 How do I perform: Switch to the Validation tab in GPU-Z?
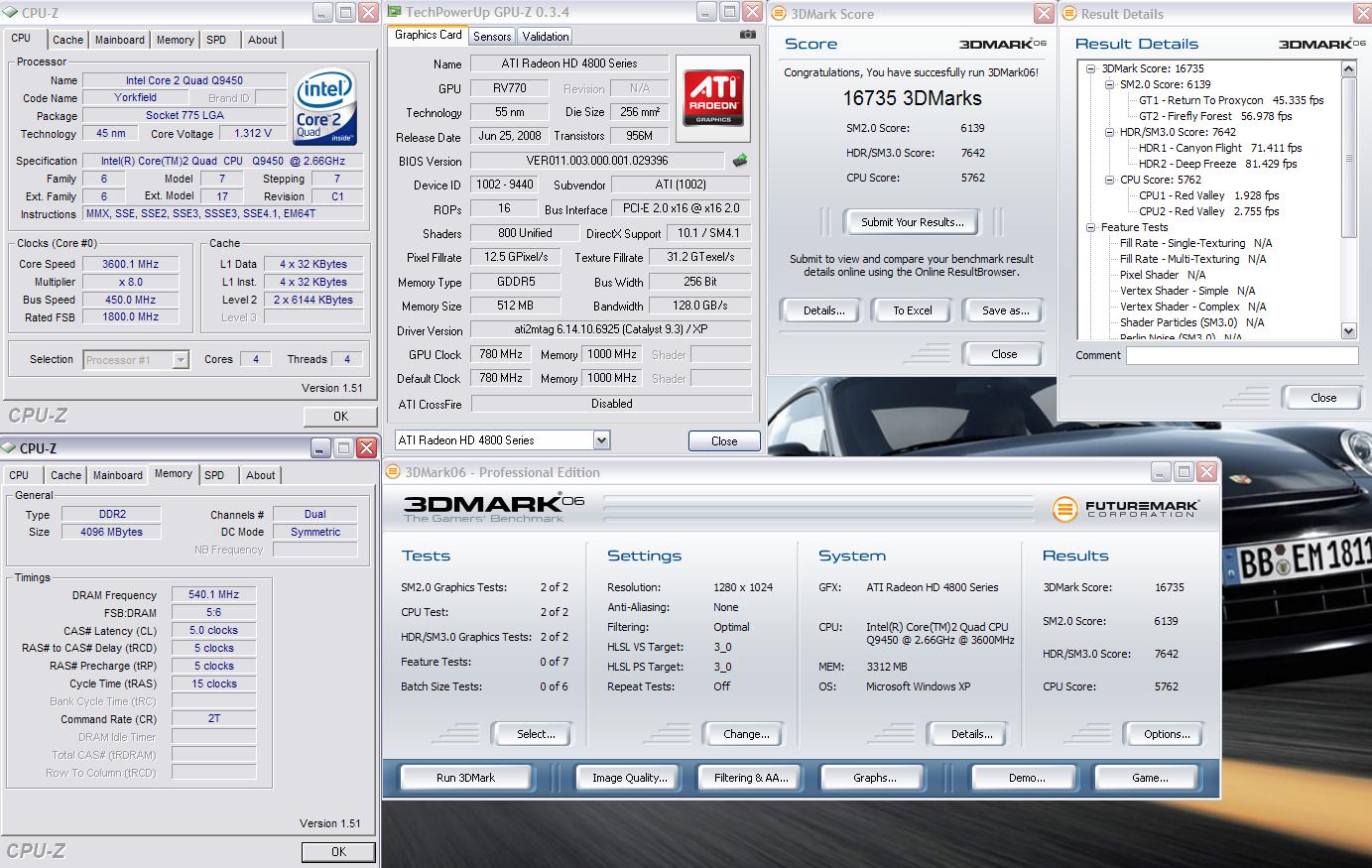pos(546,37)
